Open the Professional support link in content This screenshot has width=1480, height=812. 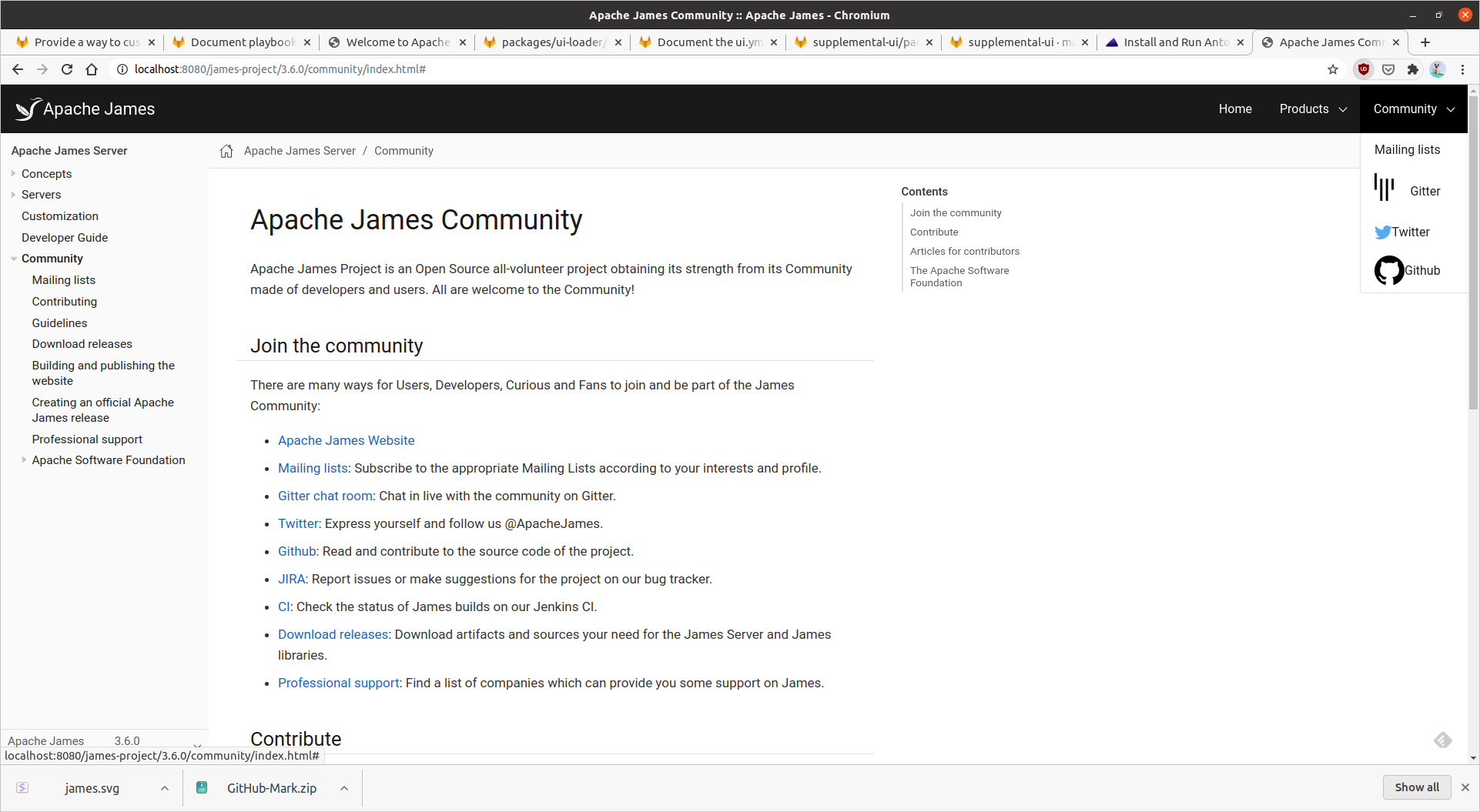click(x=338, y=683)
